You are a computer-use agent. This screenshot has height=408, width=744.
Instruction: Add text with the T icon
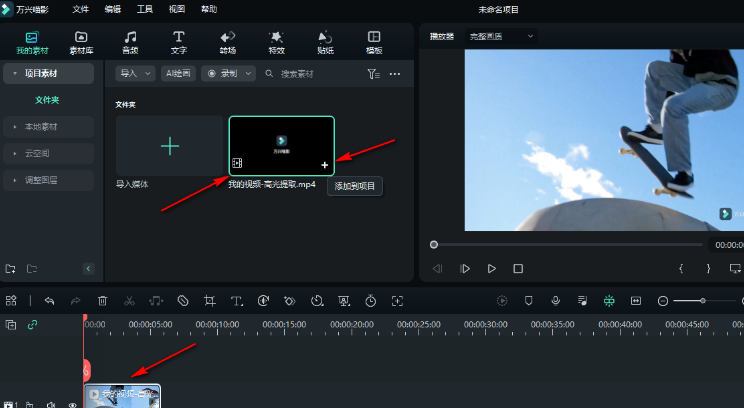(x=236, y=301)
